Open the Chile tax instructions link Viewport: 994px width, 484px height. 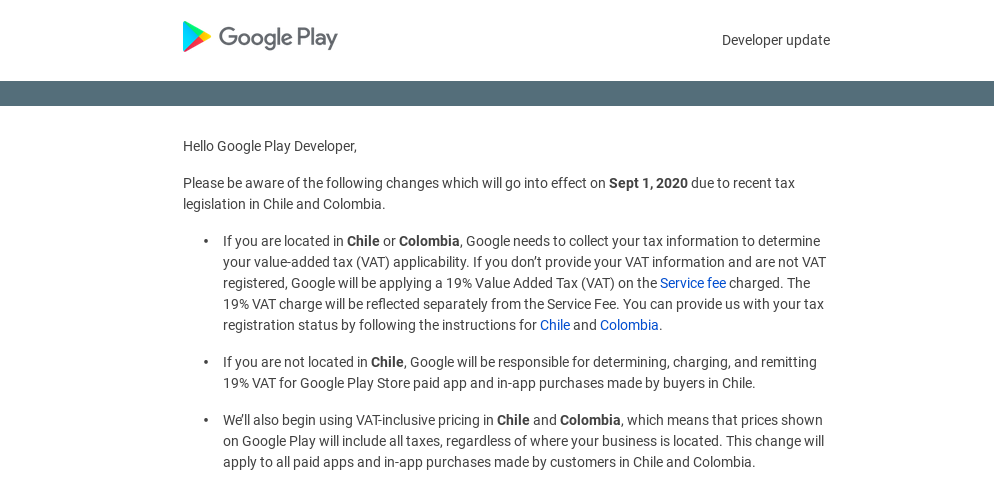555,325
